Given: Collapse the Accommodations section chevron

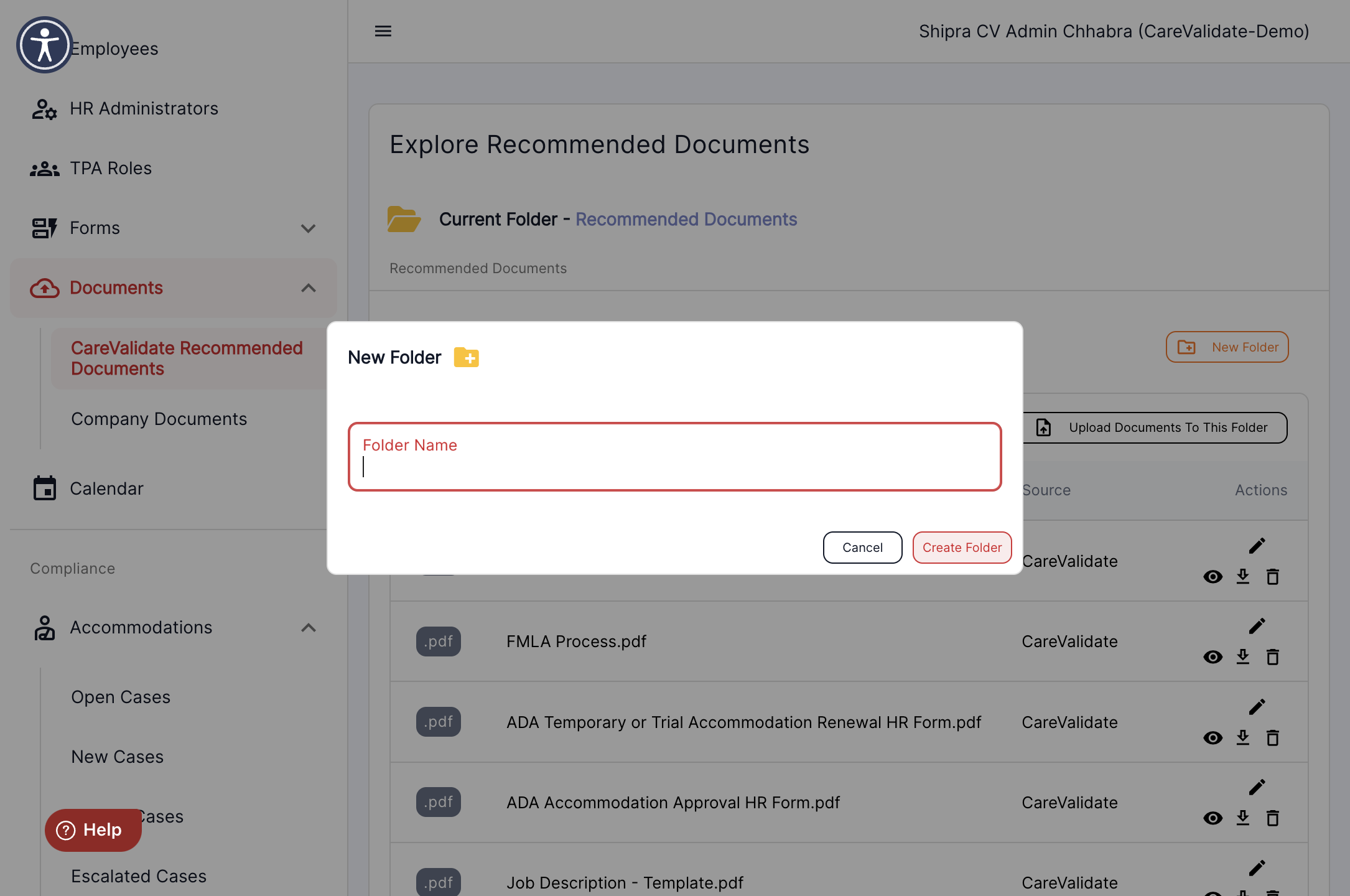Looking at the screenshot, I should click(308, 628).
